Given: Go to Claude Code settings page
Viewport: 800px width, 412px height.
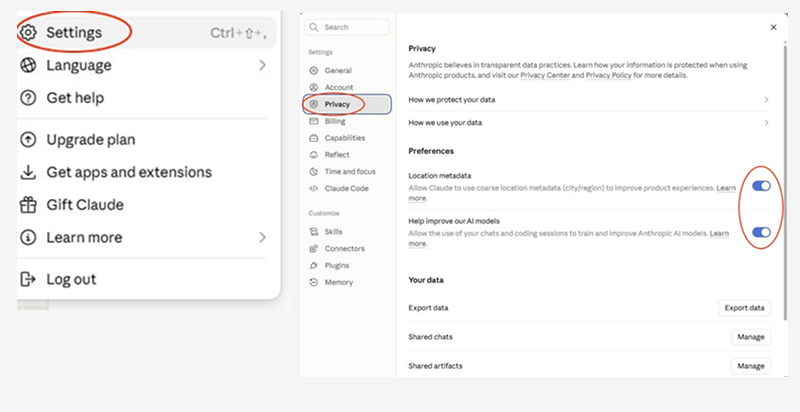Looking at the screenshot, I should (x=347, y=189).
